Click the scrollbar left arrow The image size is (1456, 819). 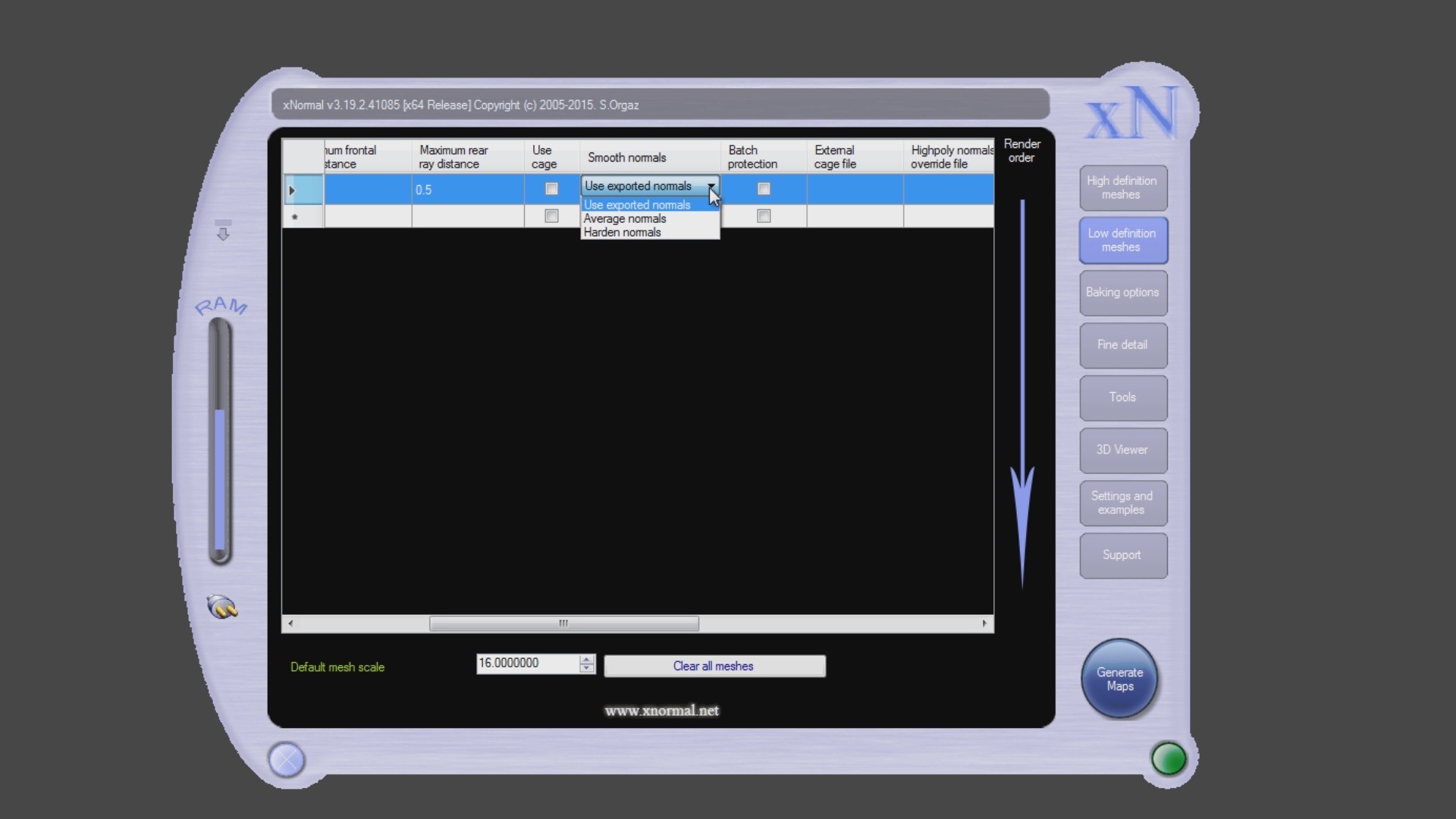click(x=290, y=623)
